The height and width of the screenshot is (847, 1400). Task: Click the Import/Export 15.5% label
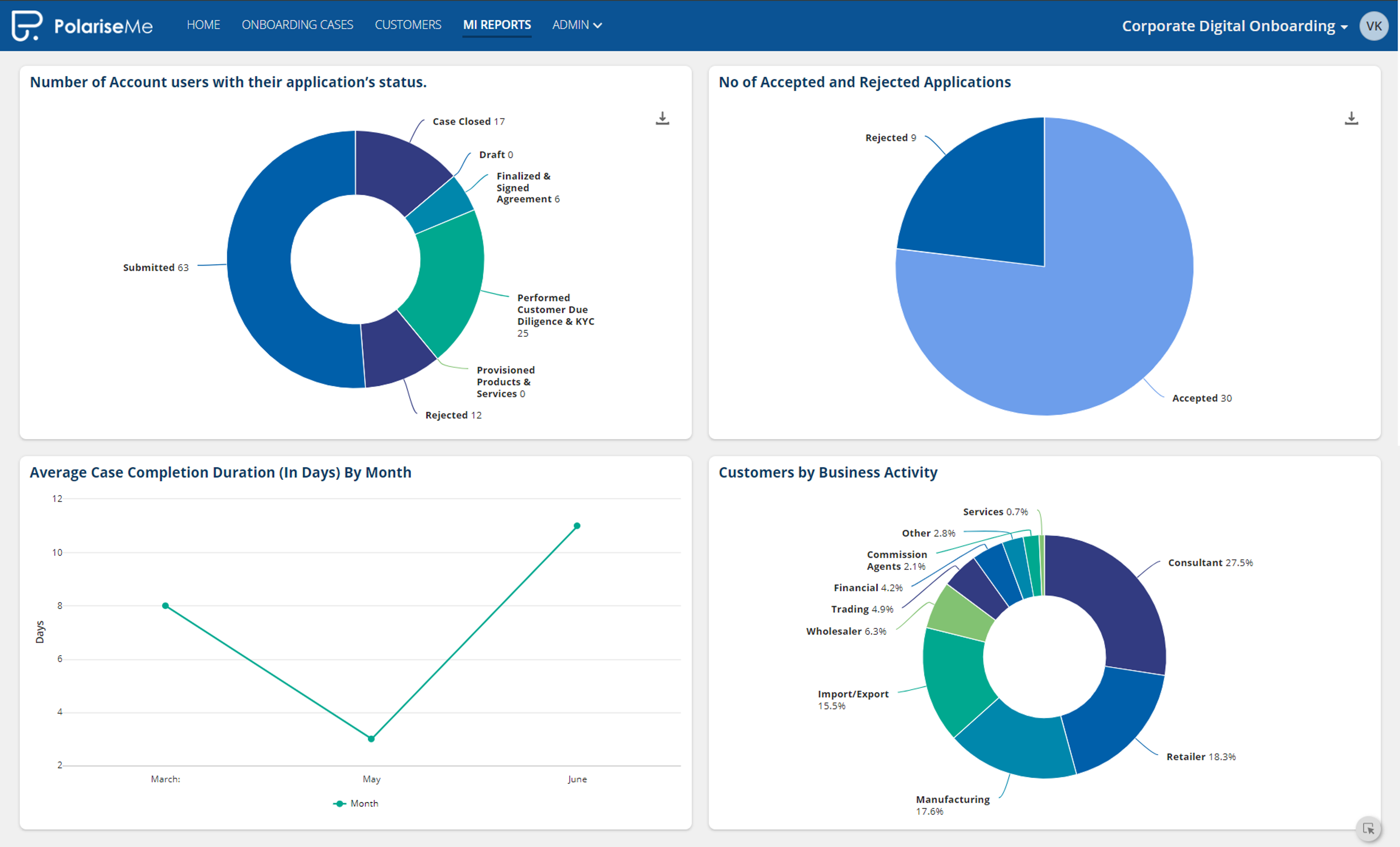[853, 700]
